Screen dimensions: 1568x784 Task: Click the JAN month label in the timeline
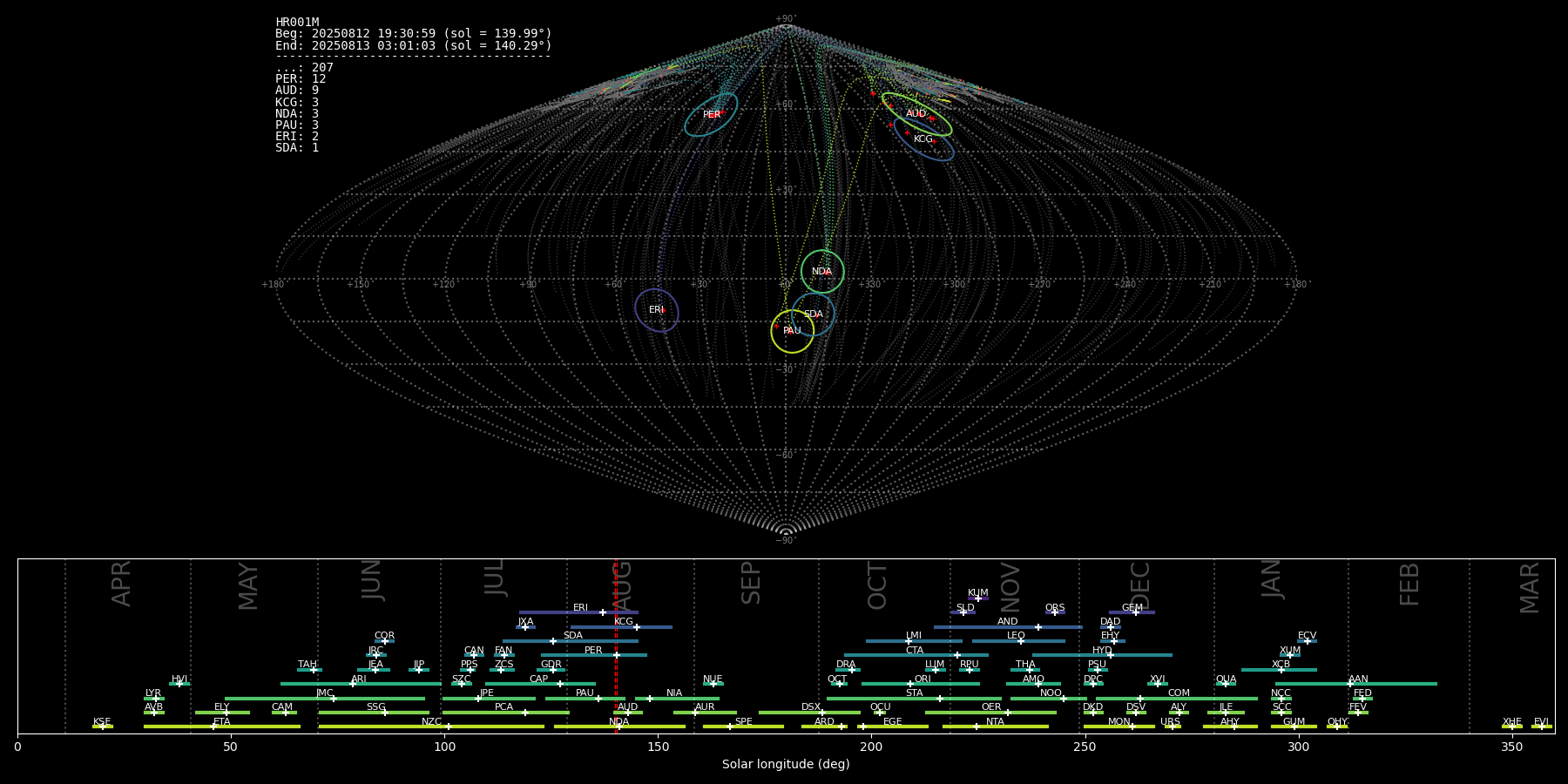click(x=1273, y=579)
